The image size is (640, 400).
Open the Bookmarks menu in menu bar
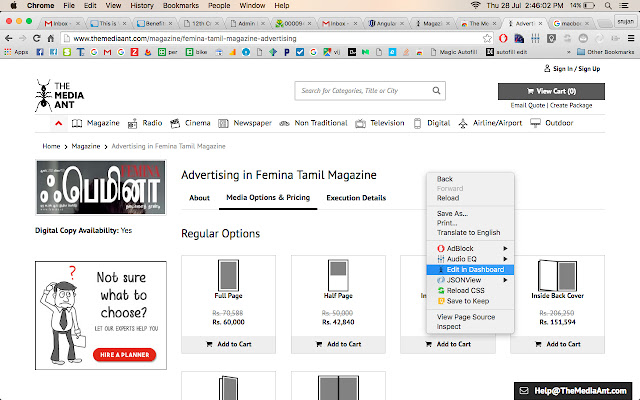pos(181,5)
